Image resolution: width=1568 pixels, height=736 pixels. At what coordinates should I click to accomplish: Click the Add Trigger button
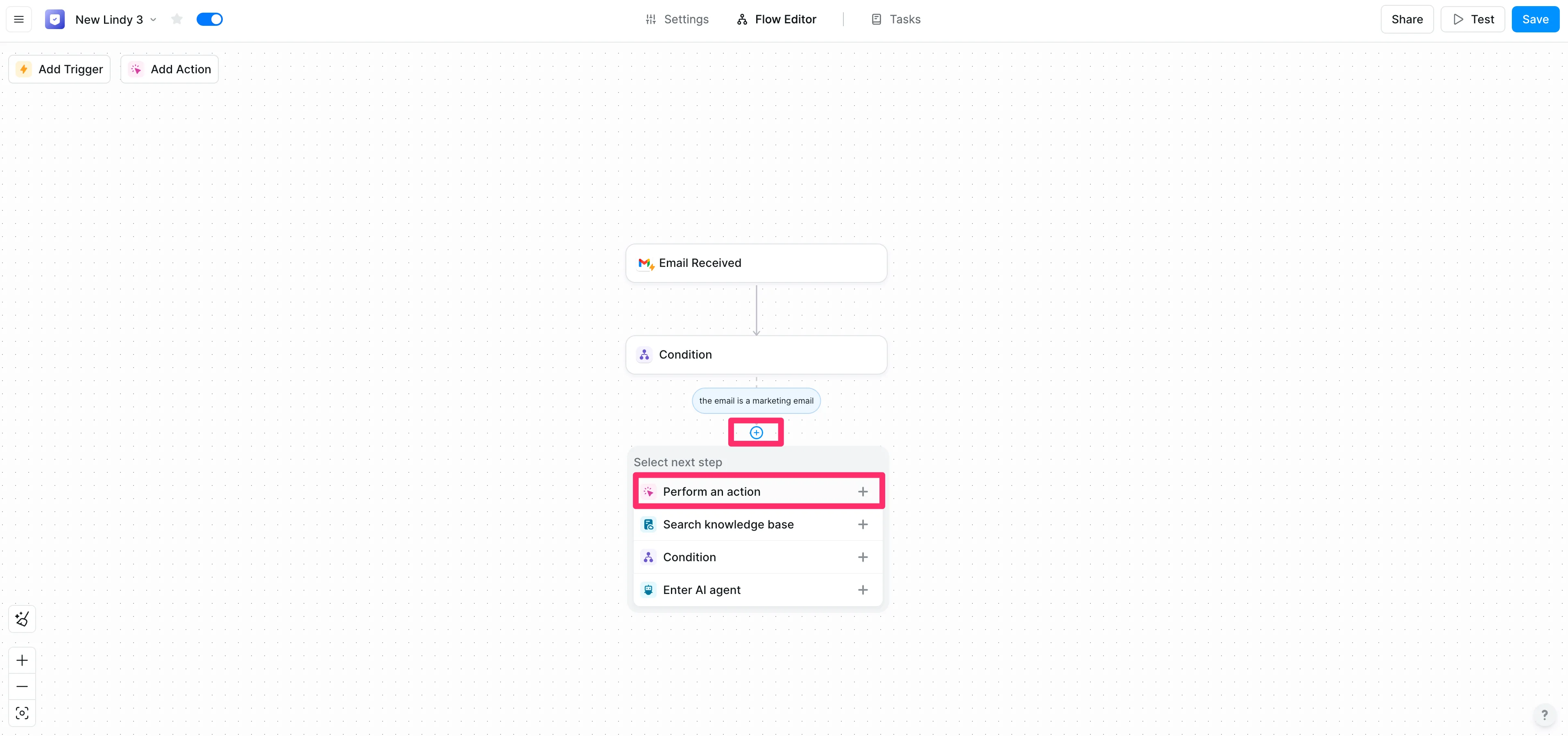(x=60, y=69)
